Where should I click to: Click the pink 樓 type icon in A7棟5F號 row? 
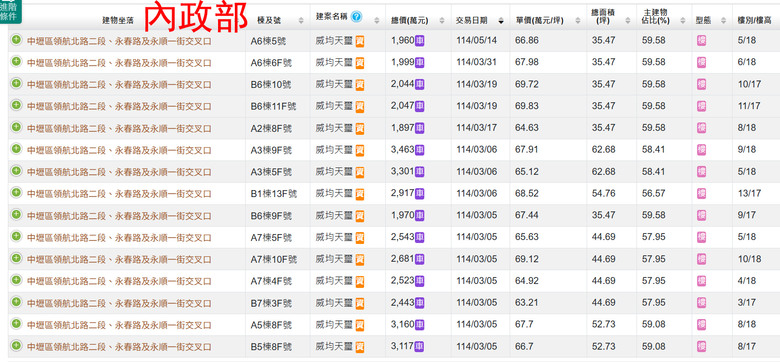coord(701,237)
